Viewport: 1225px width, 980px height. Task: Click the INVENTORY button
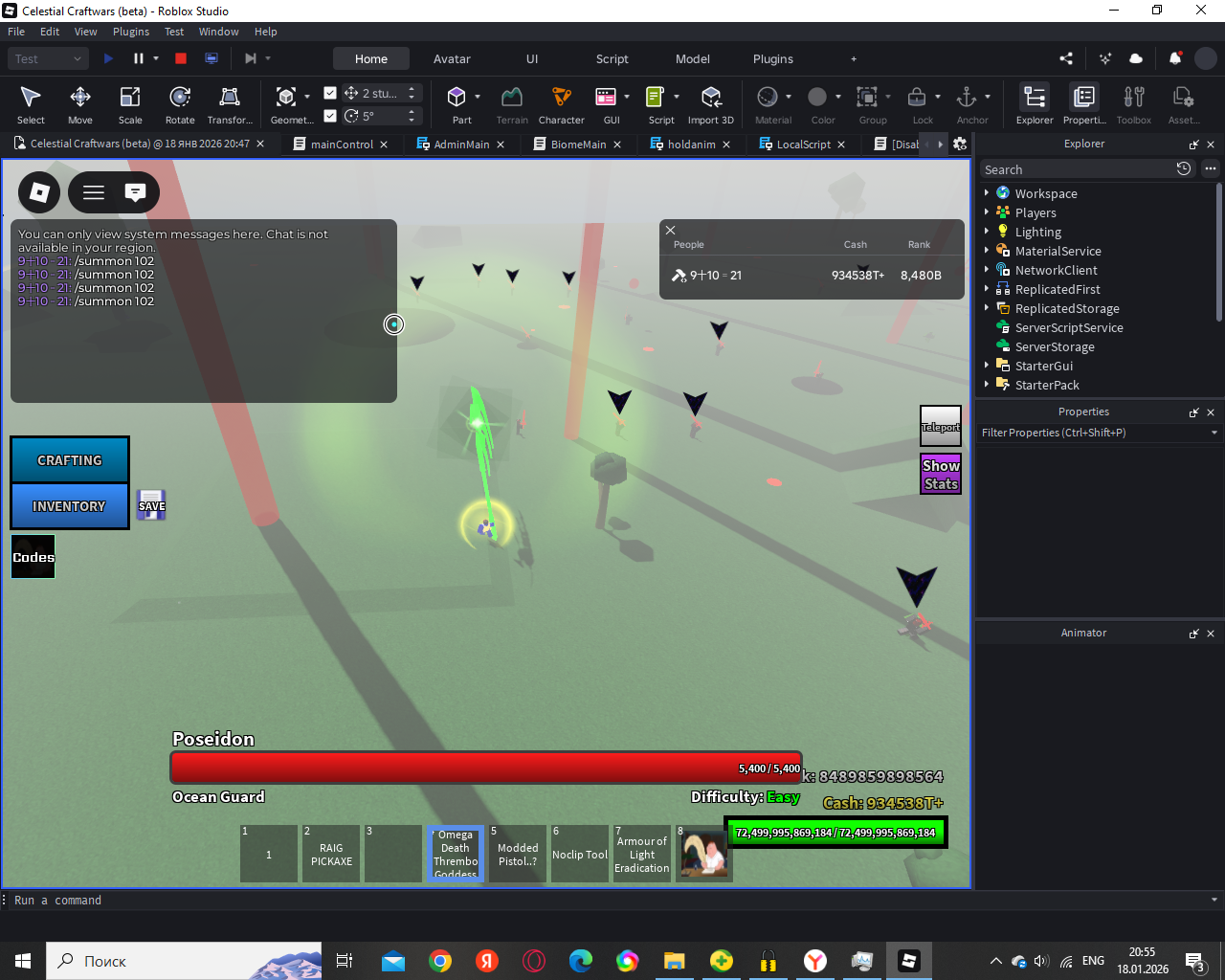[x=70, y=506]
